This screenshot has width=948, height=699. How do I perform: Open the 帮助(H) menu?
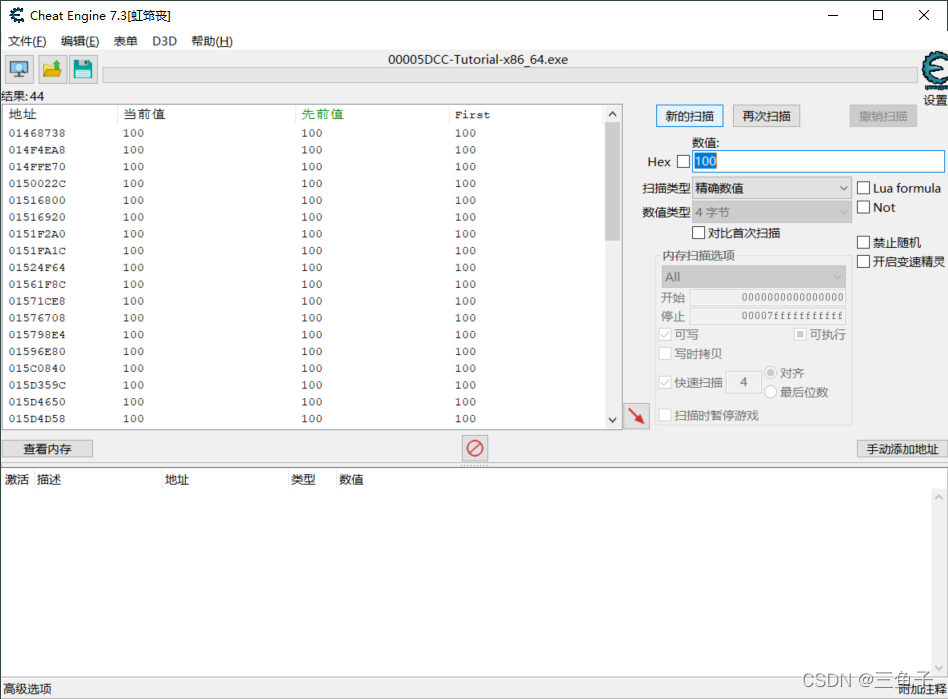(x=212, y=41)
